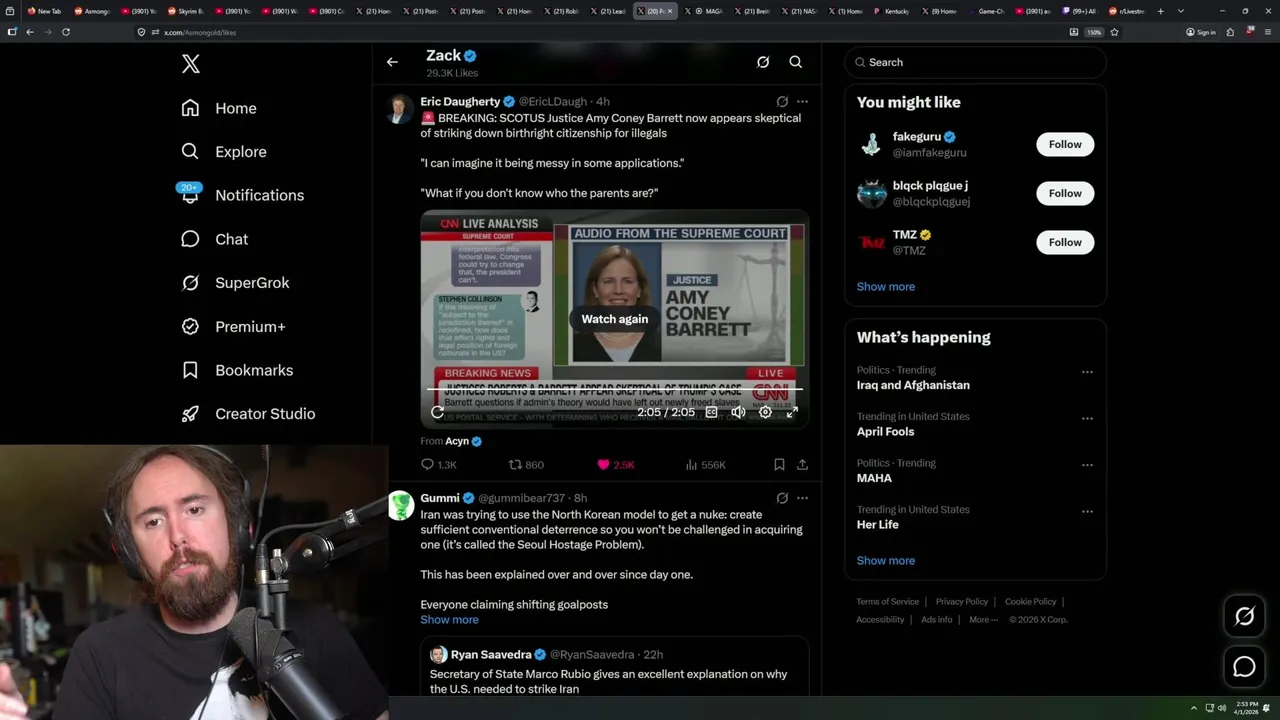The width and height of the screenshot is (1280, 720).
Task: Open options for the April Fools trend
Action: [x=1087, y=418]
